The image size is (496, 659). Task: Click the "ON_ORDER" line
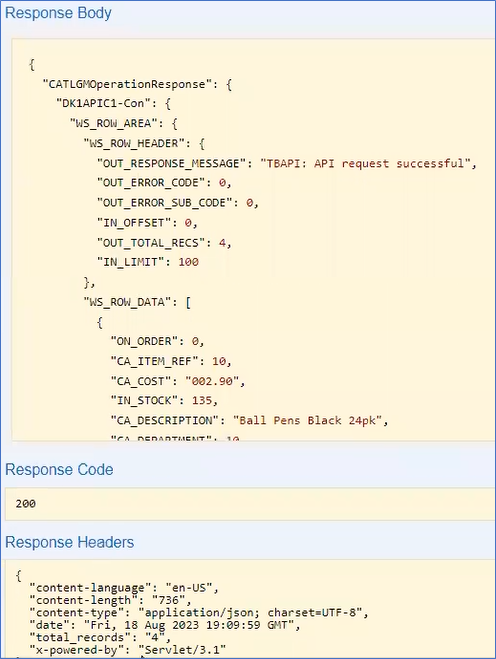point(157,341)
